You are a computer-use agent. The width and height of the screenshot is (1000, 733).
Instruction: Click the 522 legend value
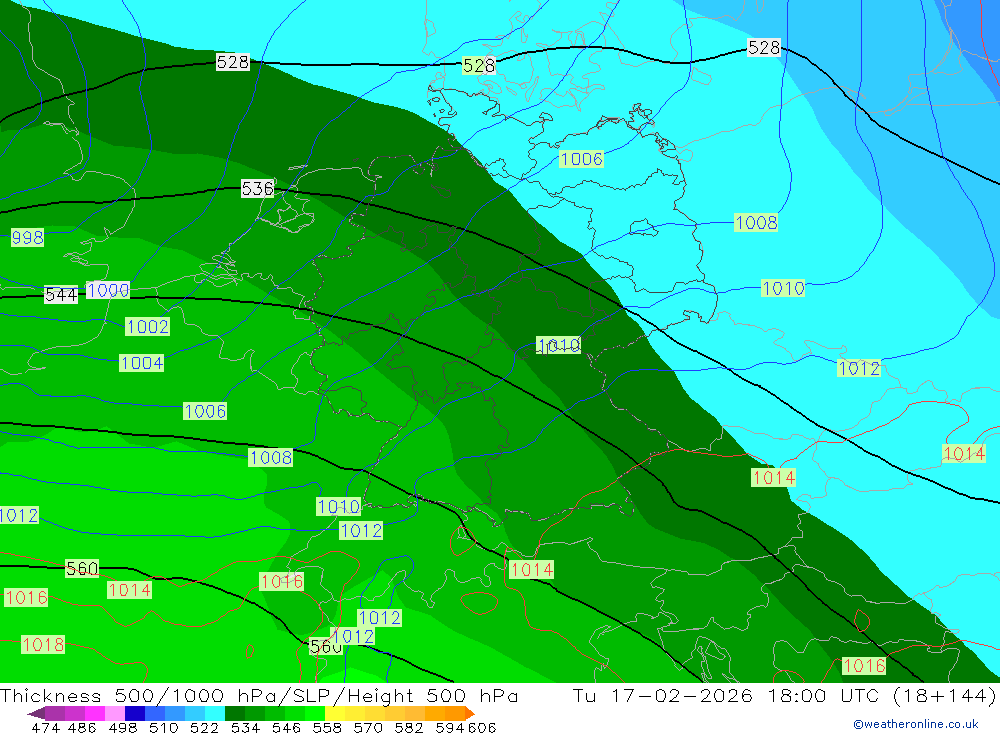[x=205, y=727]
